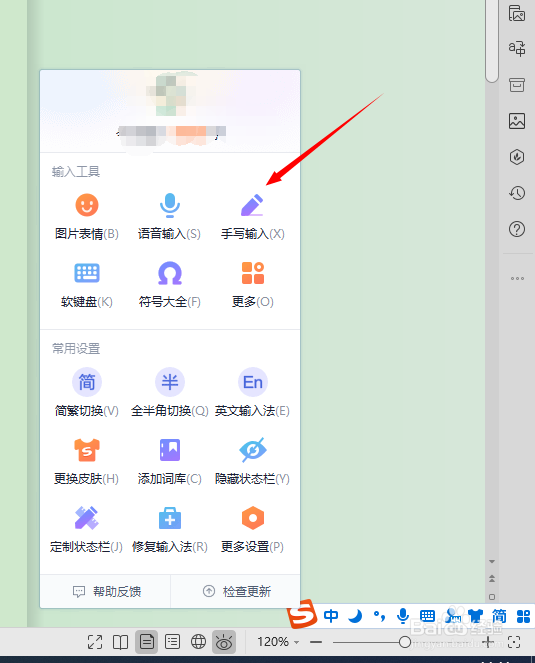Open the help question mark icon

[x=517, y=229]
